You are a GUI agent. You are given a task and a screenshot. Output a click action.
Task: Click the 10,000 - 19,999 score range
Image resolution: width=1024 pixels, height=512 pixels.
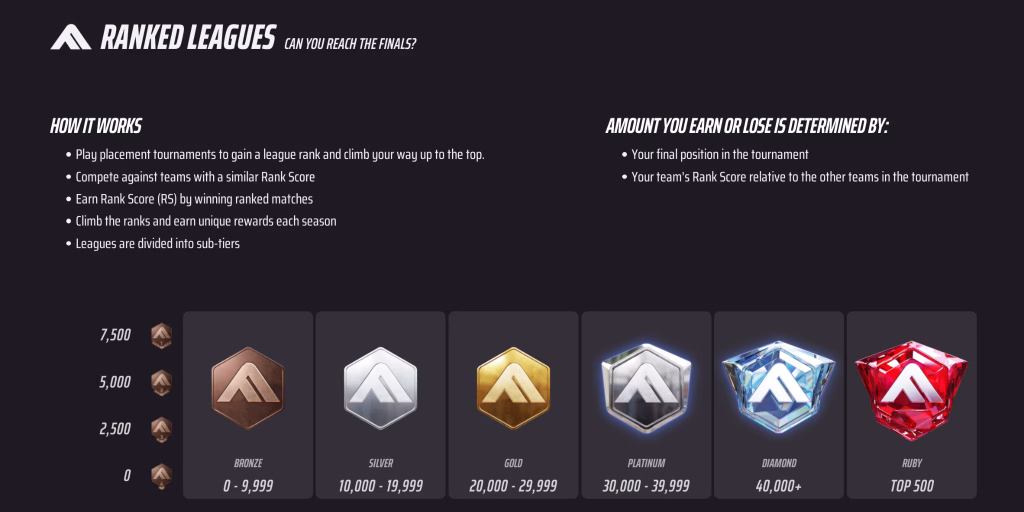(381, 486)
